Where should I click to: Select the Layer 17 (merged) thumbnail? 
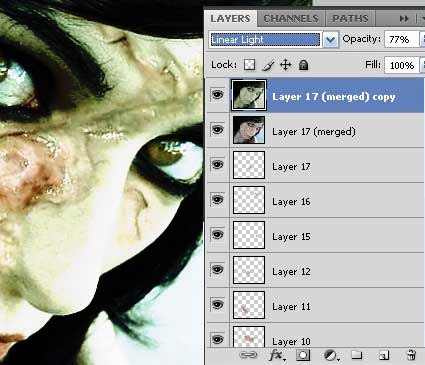249,130
